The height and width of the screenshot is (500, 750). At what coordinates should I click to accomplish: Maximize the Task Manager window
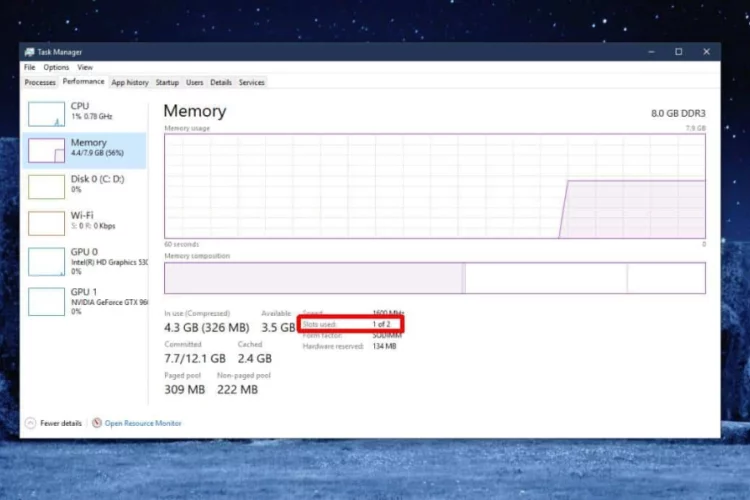(x=679, y=52)
